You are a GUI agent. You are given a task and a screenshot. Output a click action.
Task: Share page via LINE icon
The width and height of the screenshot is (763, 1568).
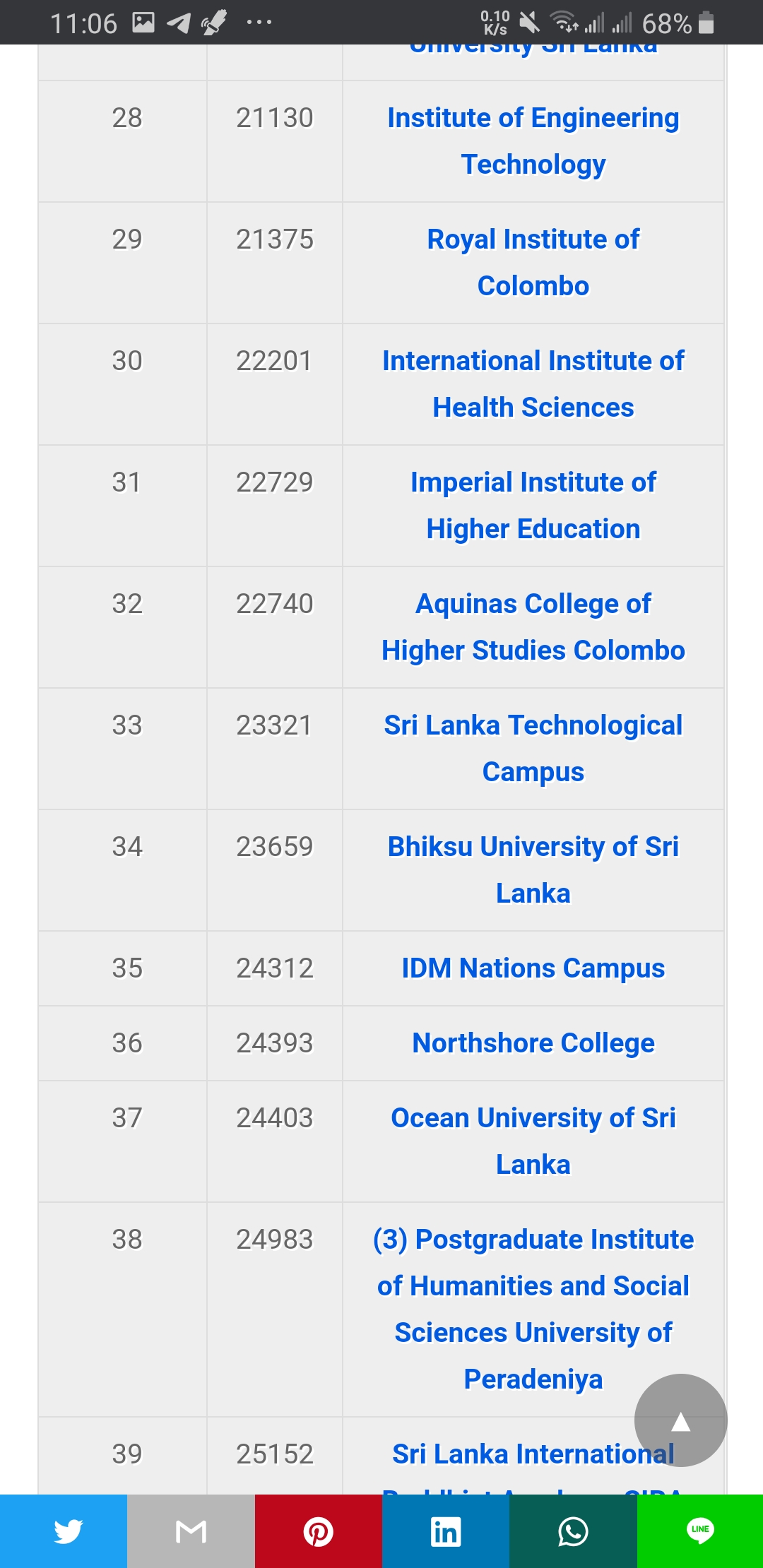[700, 1531]
